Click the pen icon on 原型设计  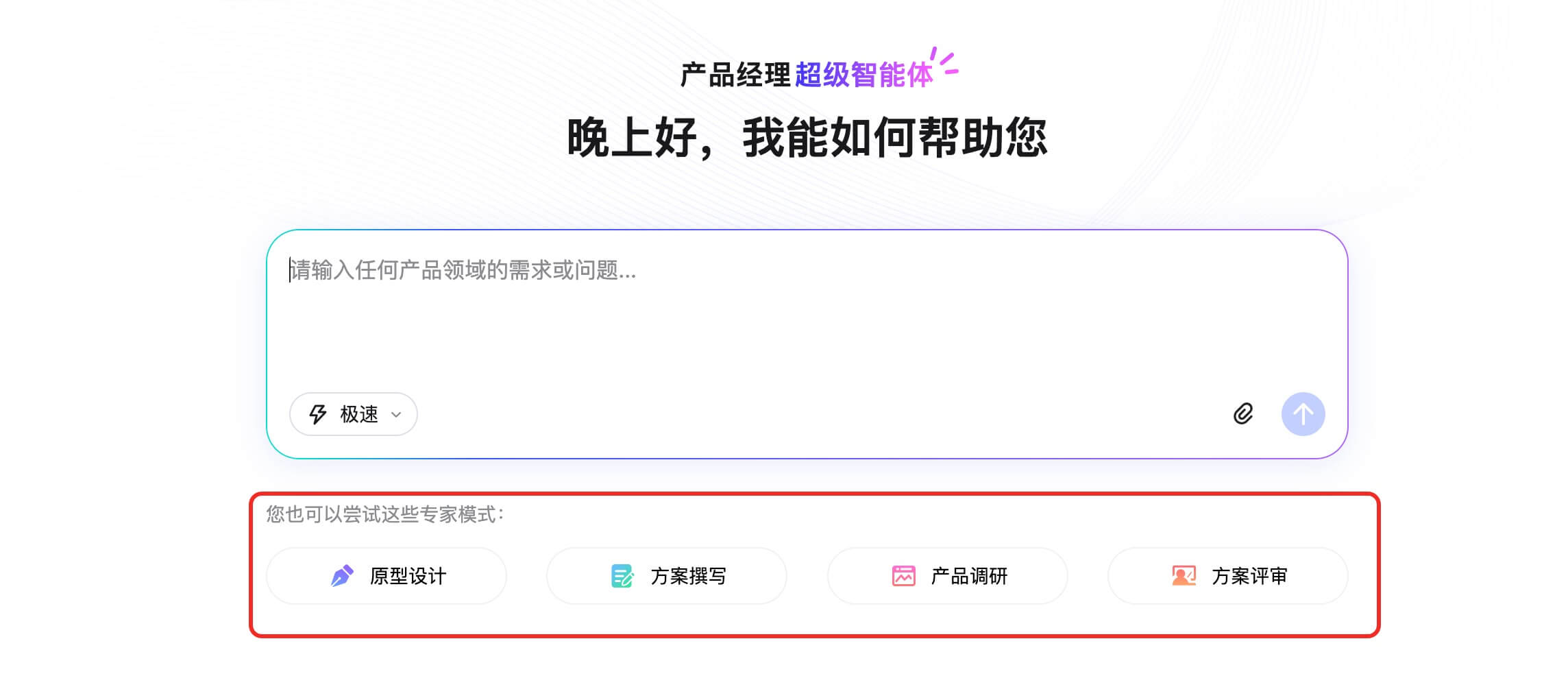tap(342, 576)
